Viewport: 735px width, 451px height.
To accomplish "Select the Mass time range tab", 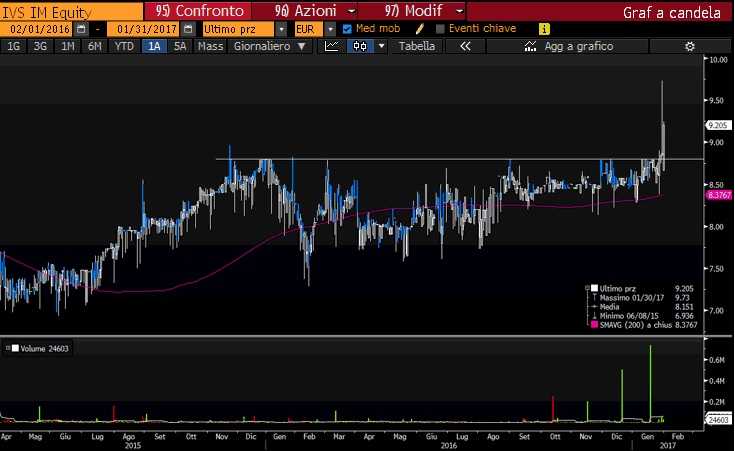I will pyautogui.click(x=210, y=46).
